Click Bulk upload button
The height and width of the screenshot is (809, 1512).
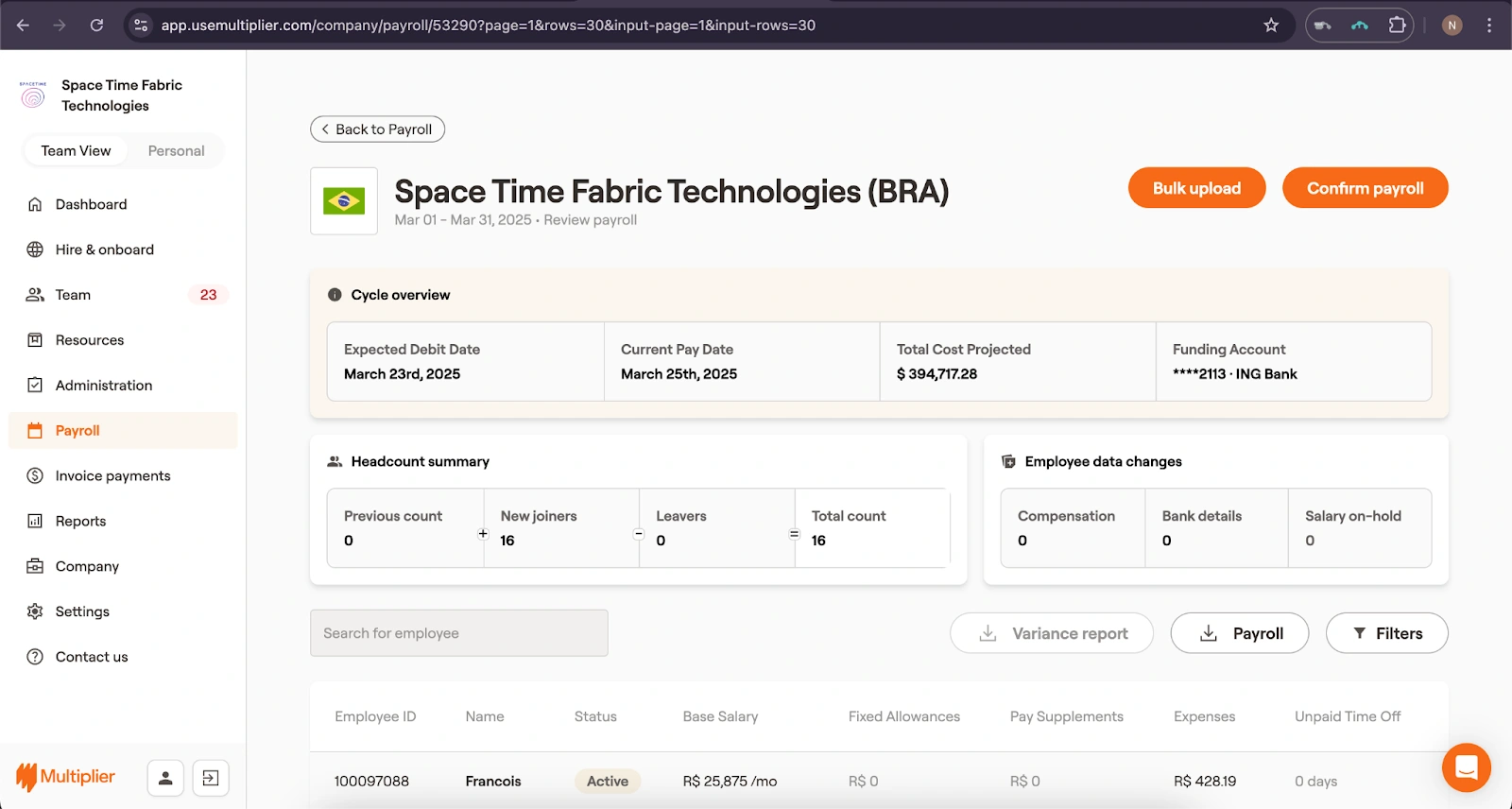1196,188
